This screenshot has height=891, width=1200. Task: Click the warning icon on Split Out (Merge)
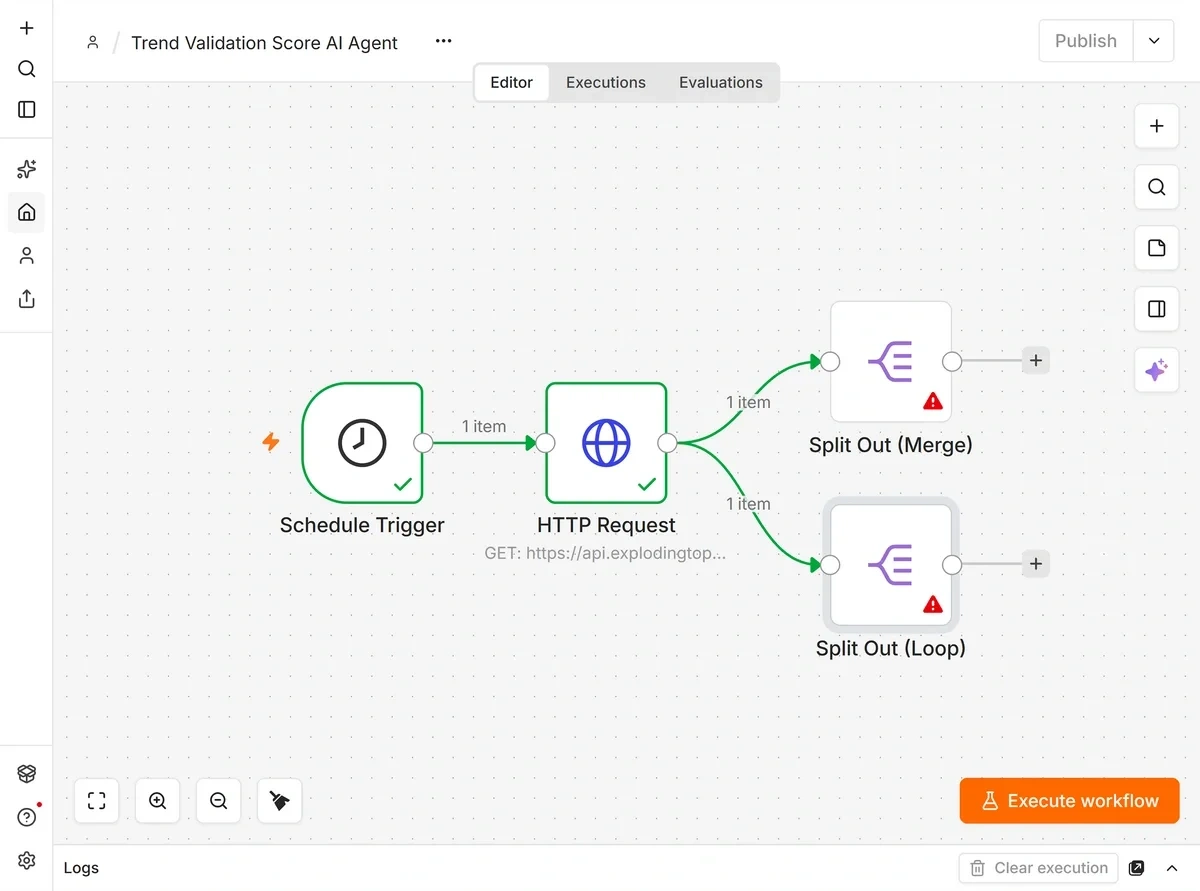(933, 401)
